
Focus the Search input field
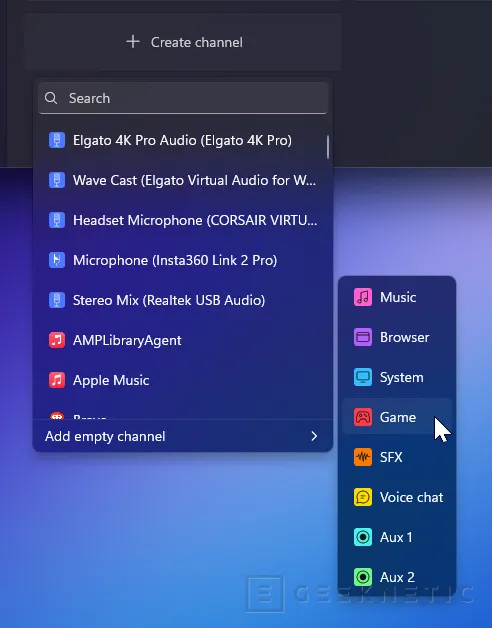point(183,98)
